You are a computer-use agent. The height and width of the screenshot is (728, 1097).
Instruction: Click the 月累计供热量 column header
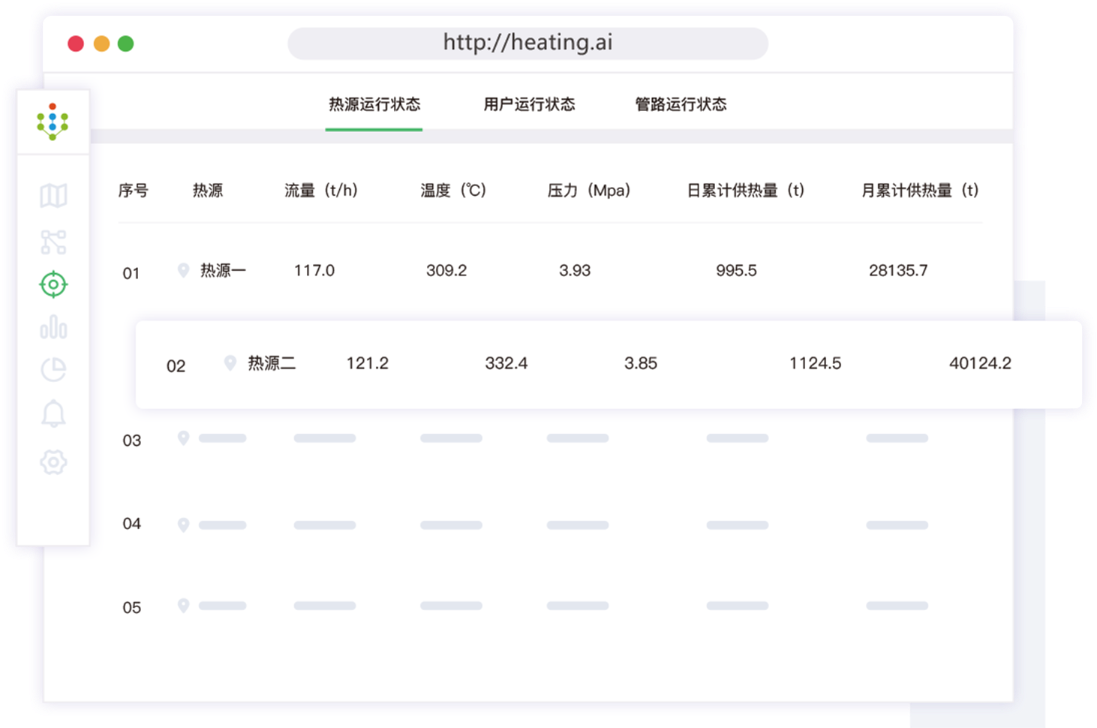[920, 190]
